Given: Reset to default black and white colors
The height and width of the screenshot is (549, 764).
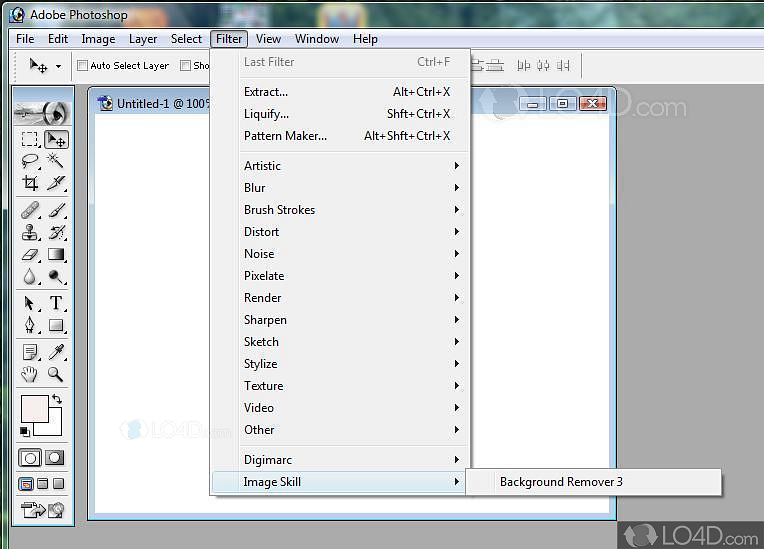Looking at the screenshot, I should 24,431.
